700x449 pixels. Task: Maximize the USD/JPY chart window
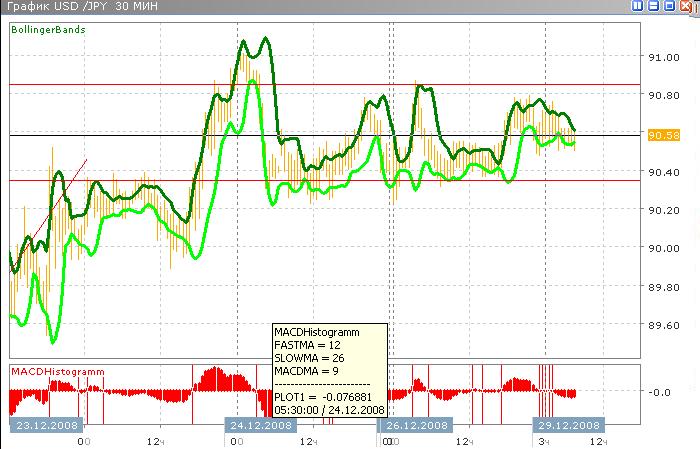pyautogui.click(x=669, y=6)
